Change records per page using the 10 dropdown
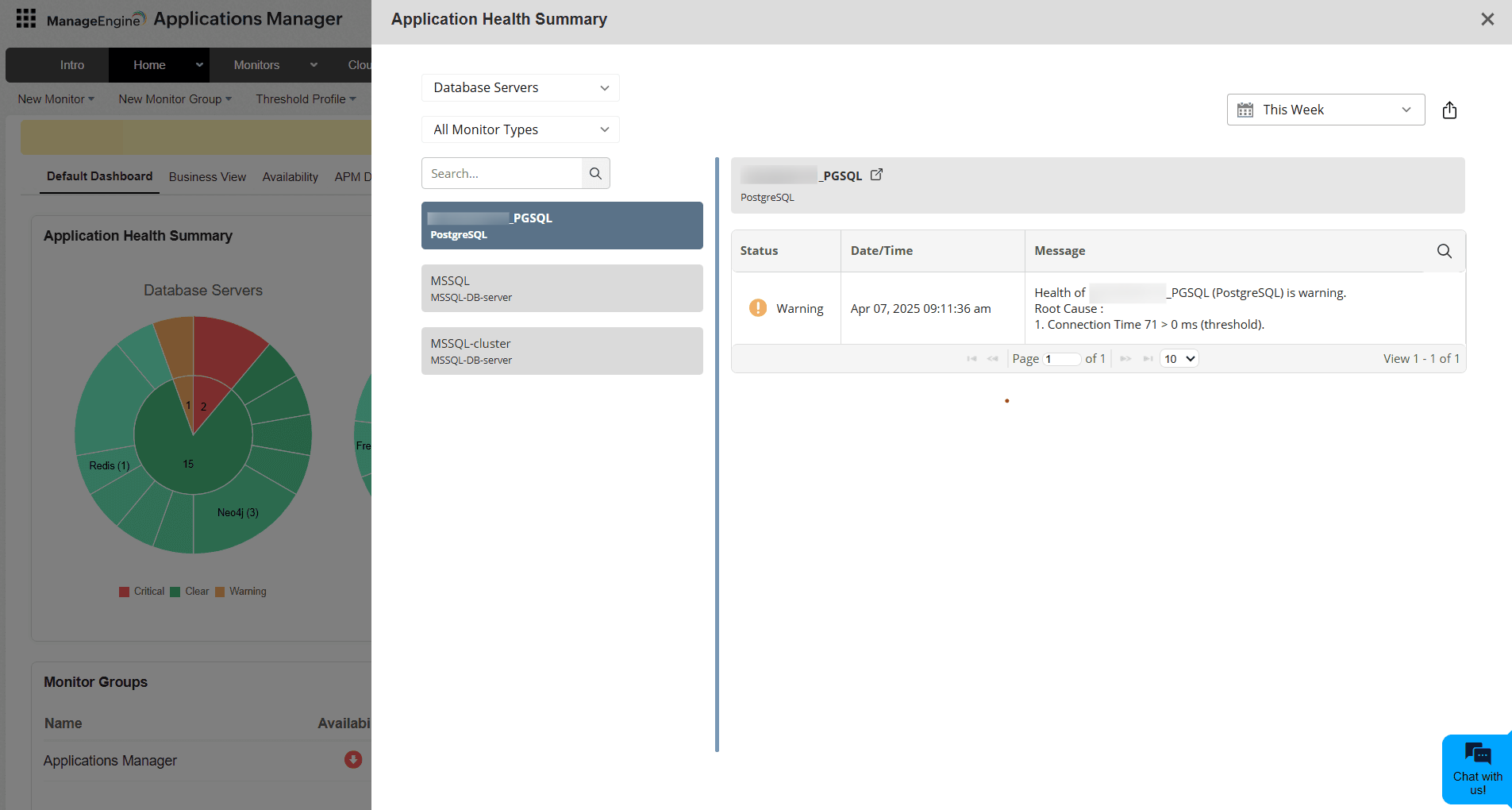Viewport: 1512px width, 810px height. pos(1179,358)
